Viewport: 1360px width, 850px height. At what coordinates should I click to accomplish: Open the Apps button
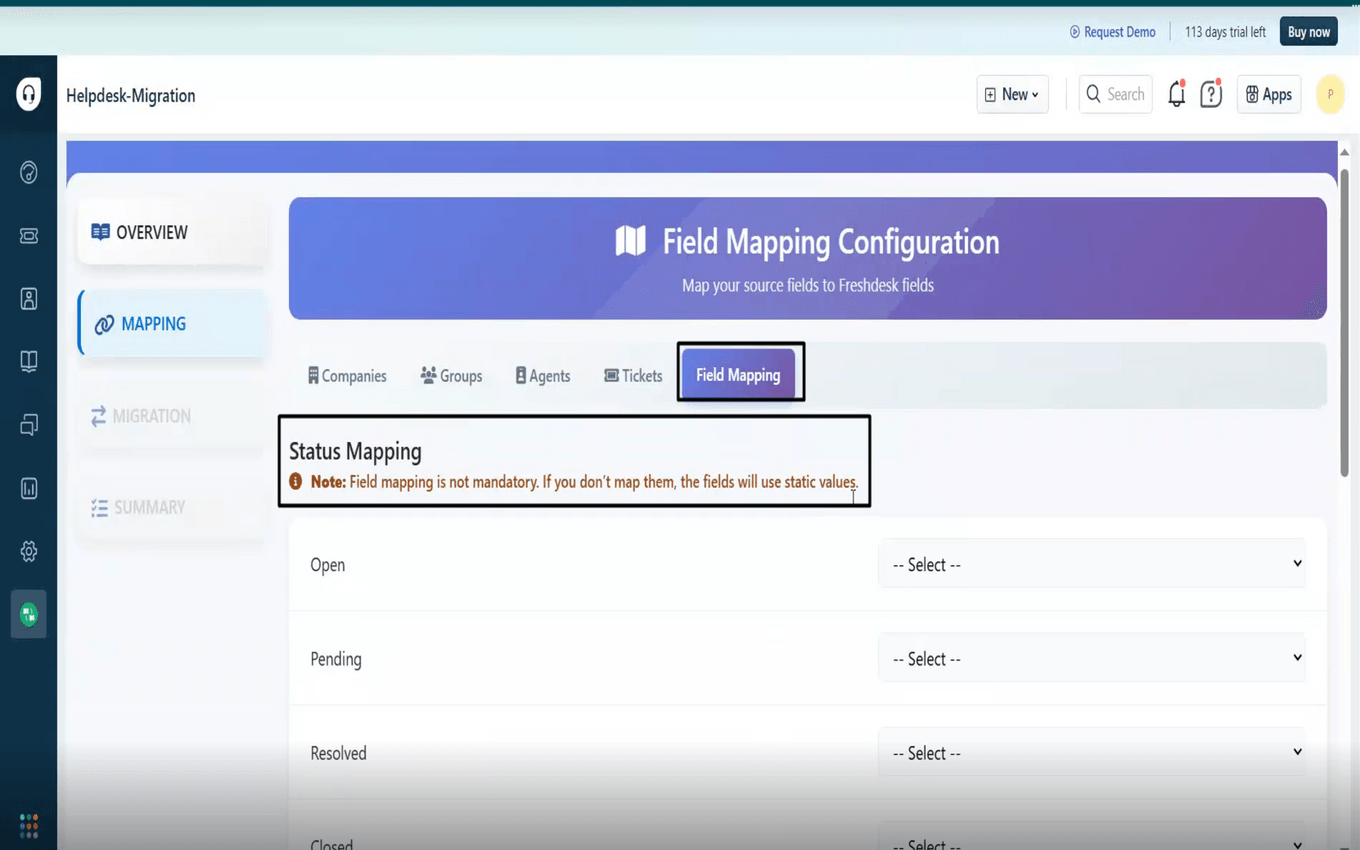pos(1268,94)
